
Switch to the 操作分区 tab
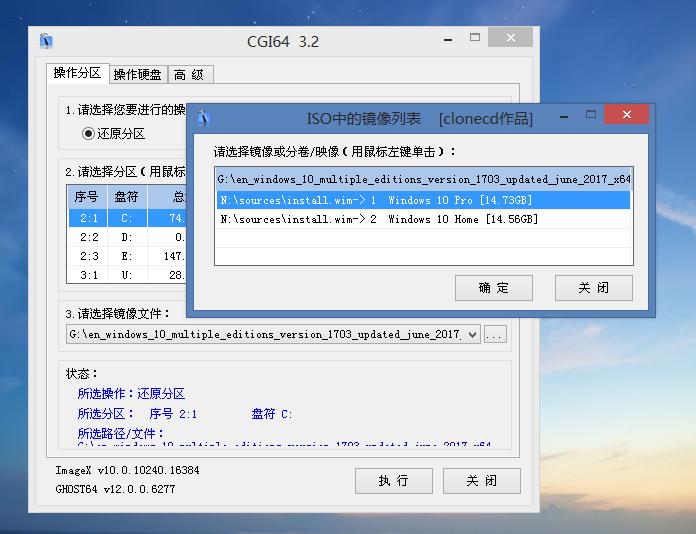[x=78, y=73]
